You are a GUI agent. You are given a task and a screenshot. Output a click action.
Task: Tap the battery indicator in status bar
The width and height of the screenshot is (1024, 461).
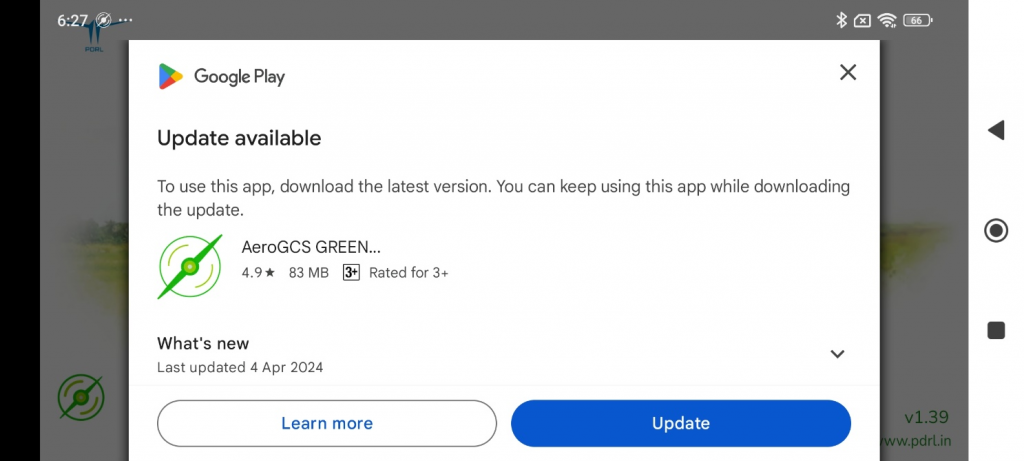pyautogui.click(x=917, y=20)
